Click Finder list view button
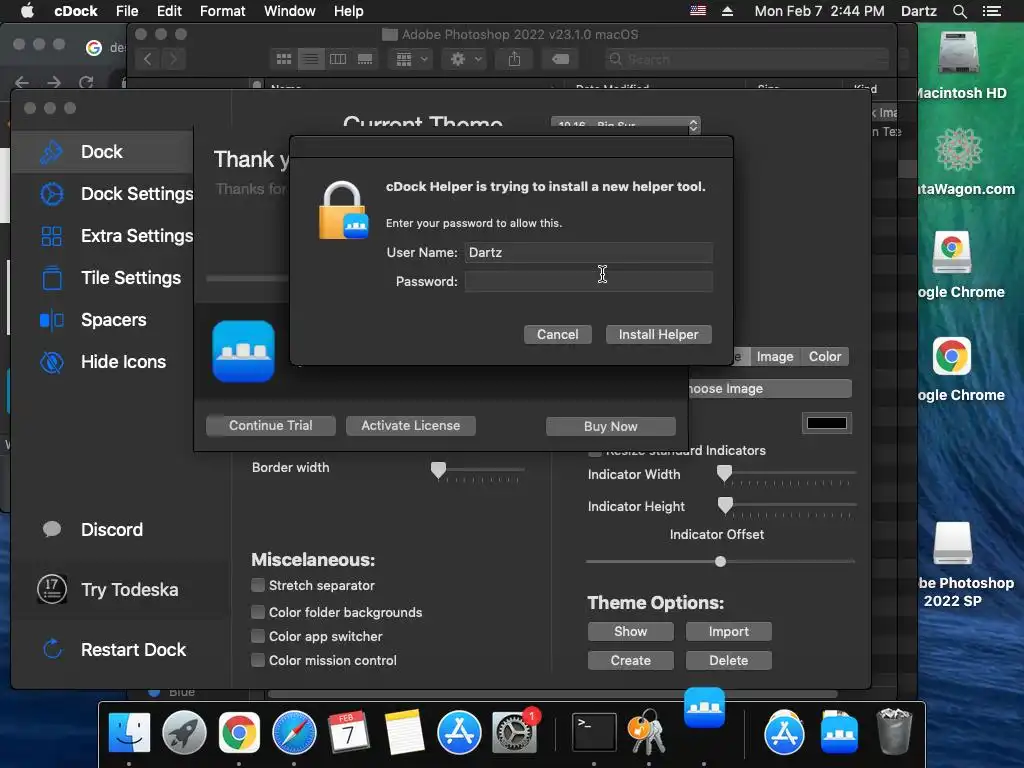This screenshot has width=1024, height=768. (x=311, y=59)
